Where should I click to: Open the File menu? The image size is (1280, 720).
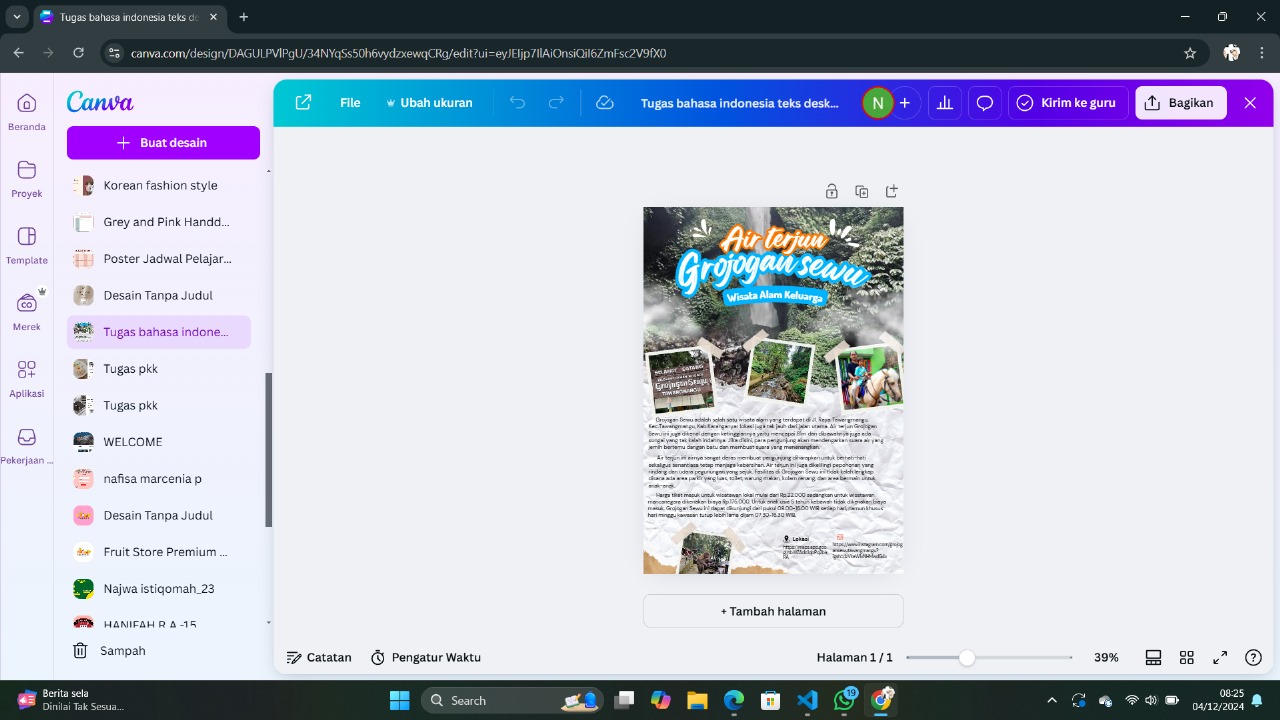[349, 102]
